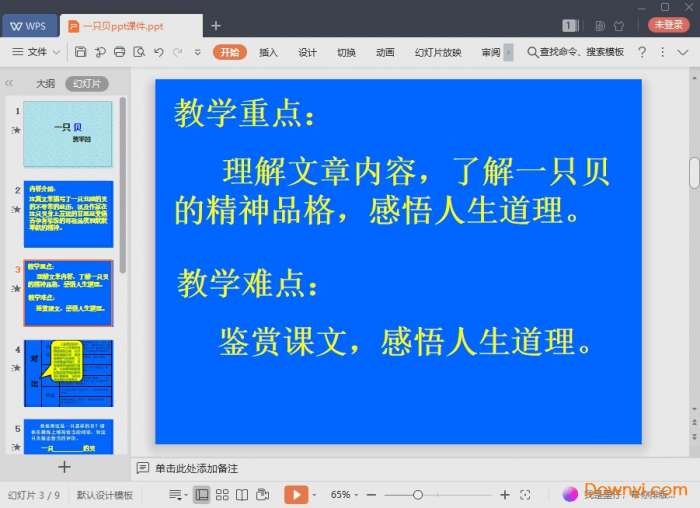Switch panel to 大纲 outline view

46,83
